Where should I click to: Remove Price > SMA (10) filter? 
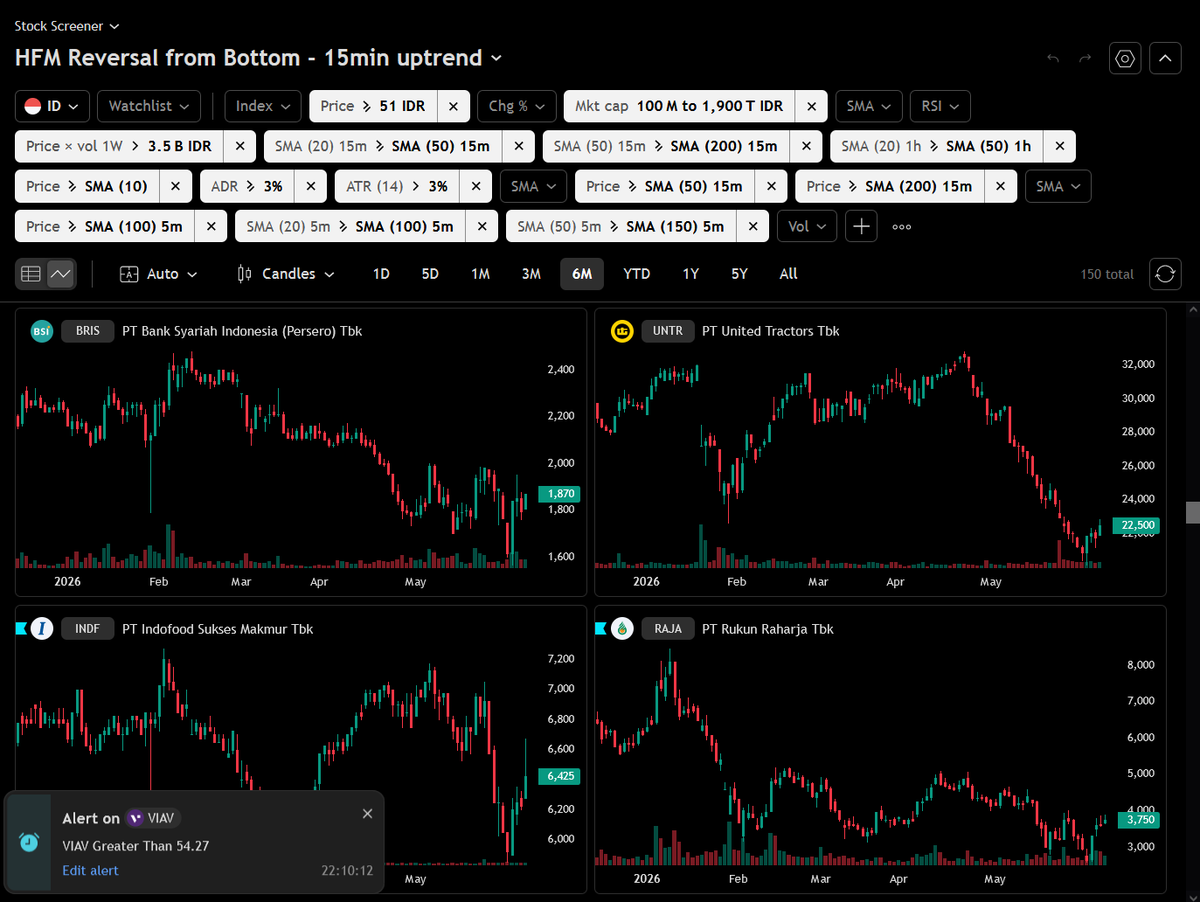176,186
